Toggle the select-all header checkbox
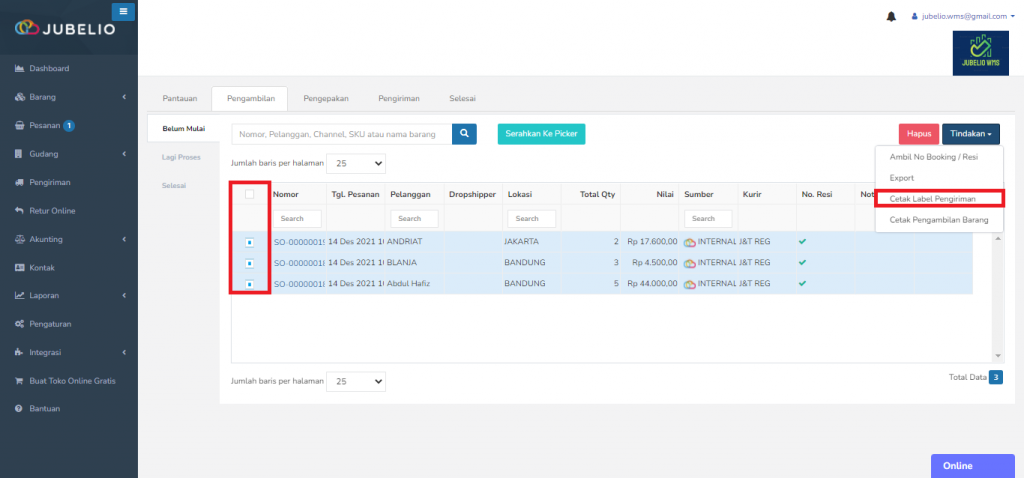 pyautogui.click(x=249, y=194)
